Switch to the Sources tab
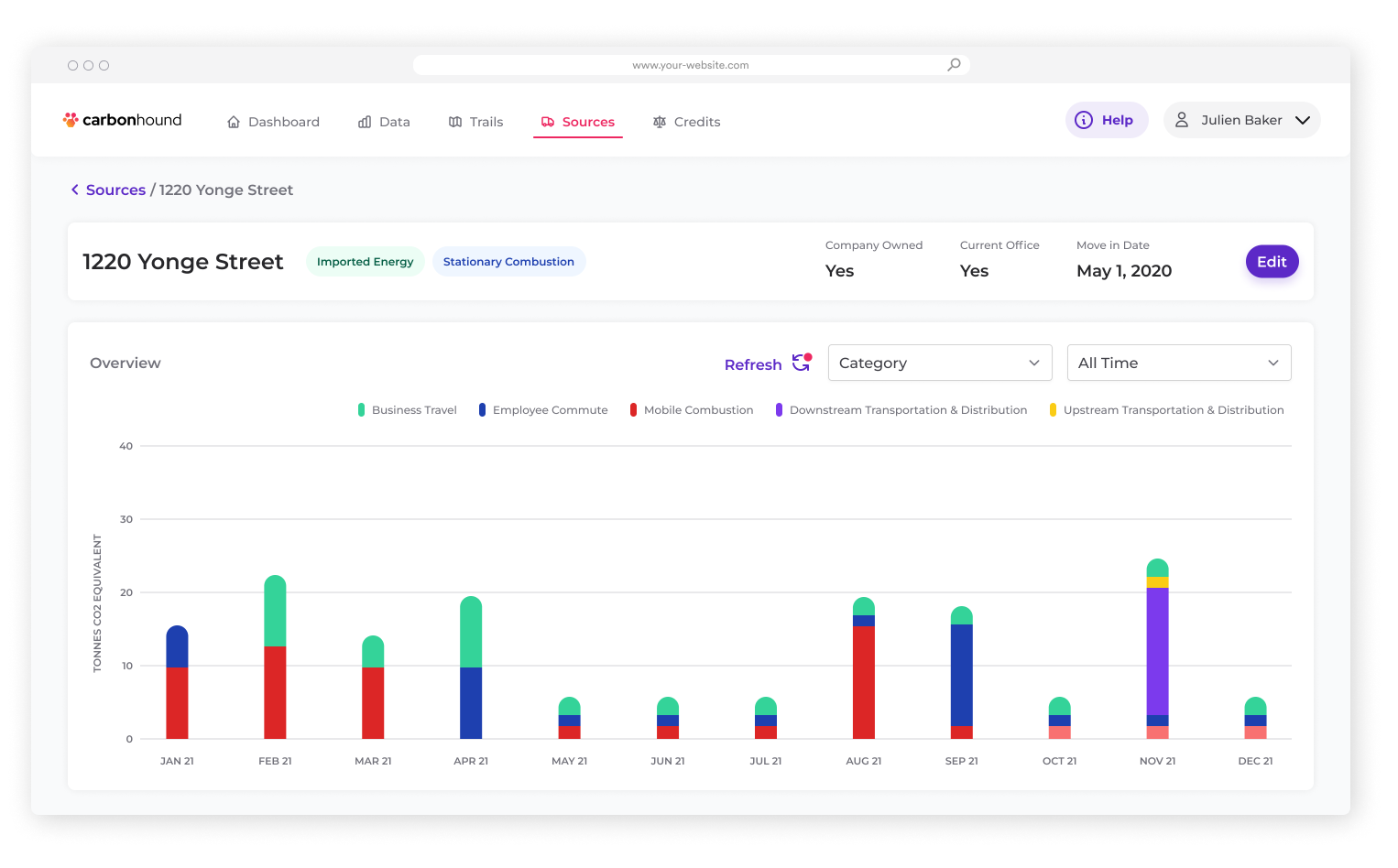1398x868 pixels. [x=578, y=122]
